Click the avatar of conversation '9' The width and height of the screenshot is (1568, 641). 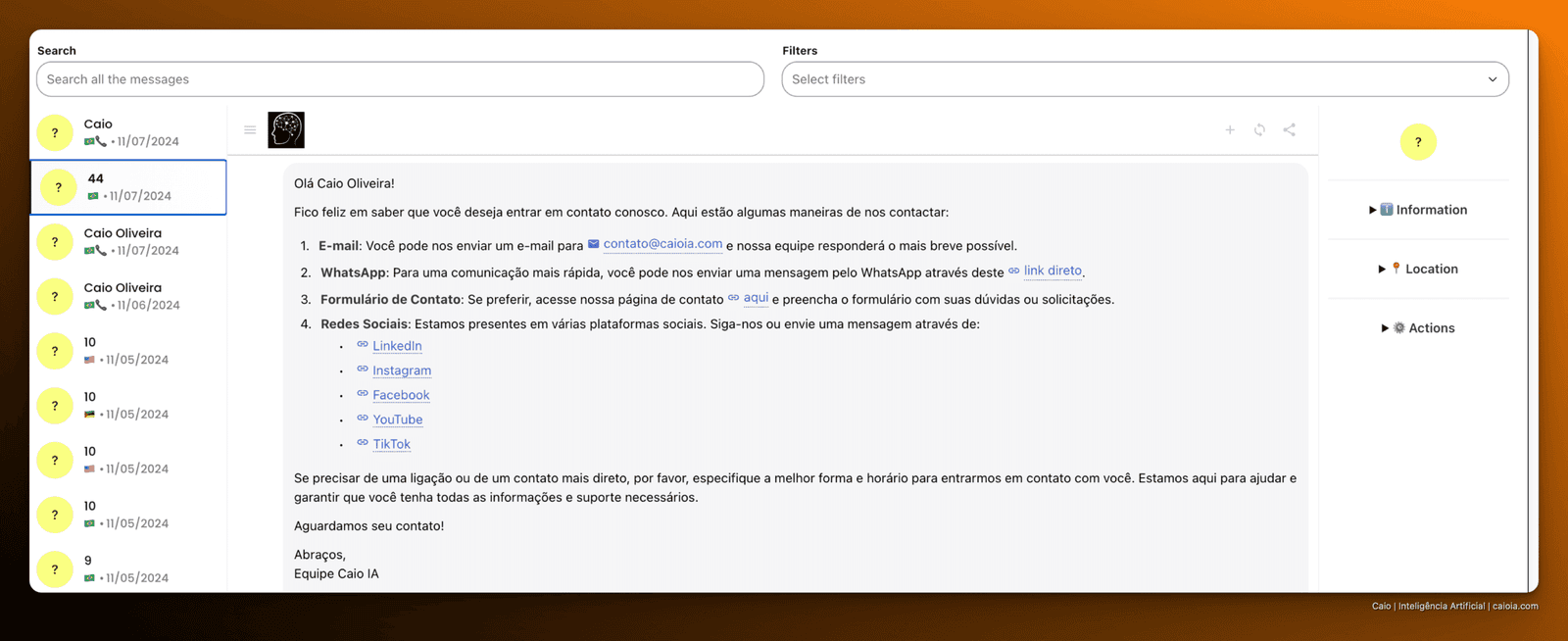(55, 569)
